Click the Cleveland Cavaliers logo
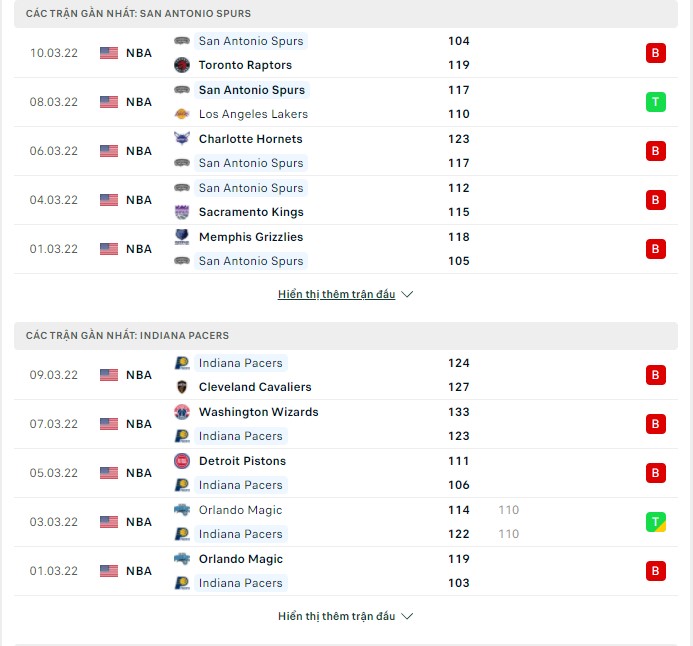Screen dimensions: 693x646 (x=182, y=387)
